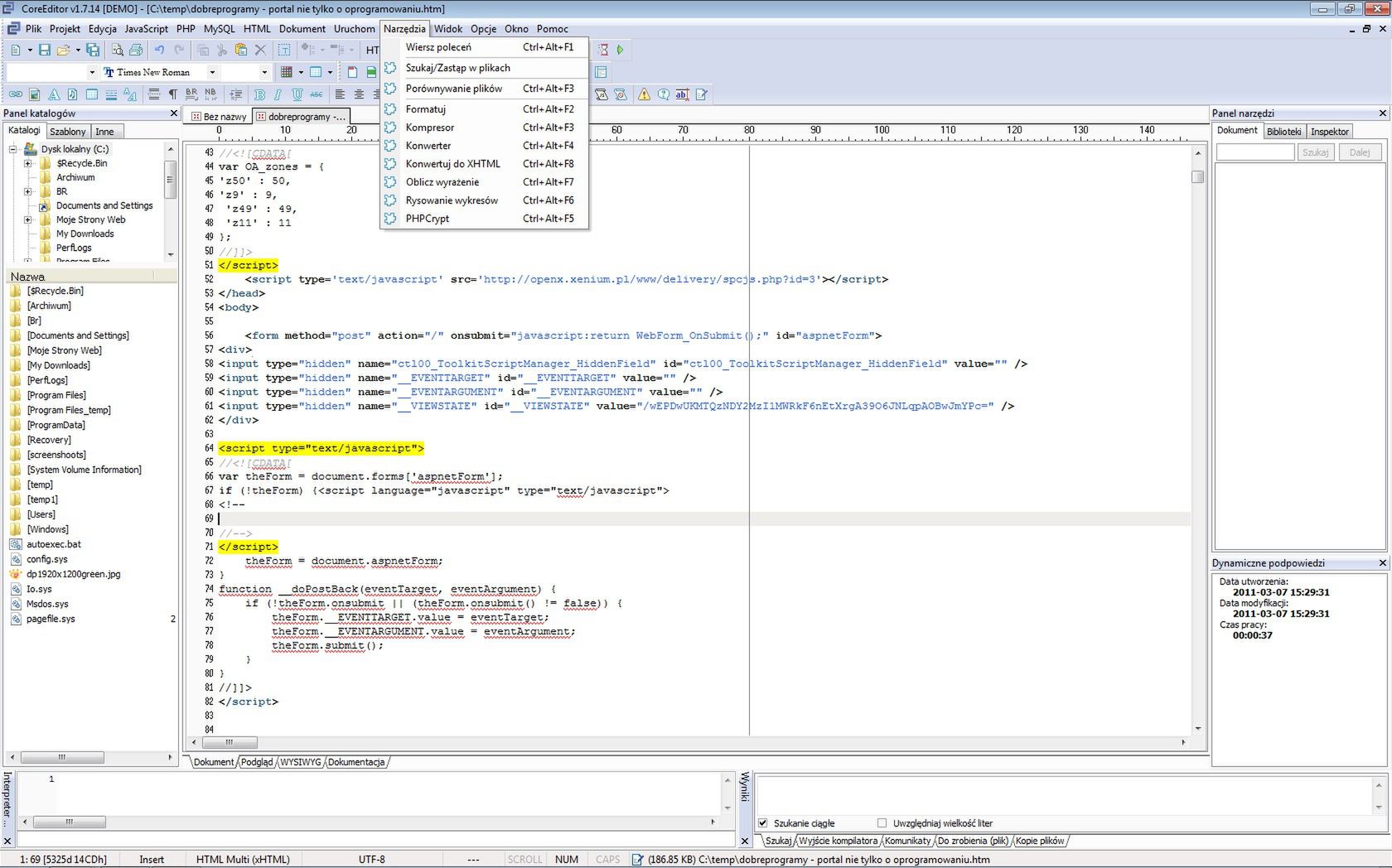
Task: Open the Podgląd tab
Action: (x=257, y=762)
